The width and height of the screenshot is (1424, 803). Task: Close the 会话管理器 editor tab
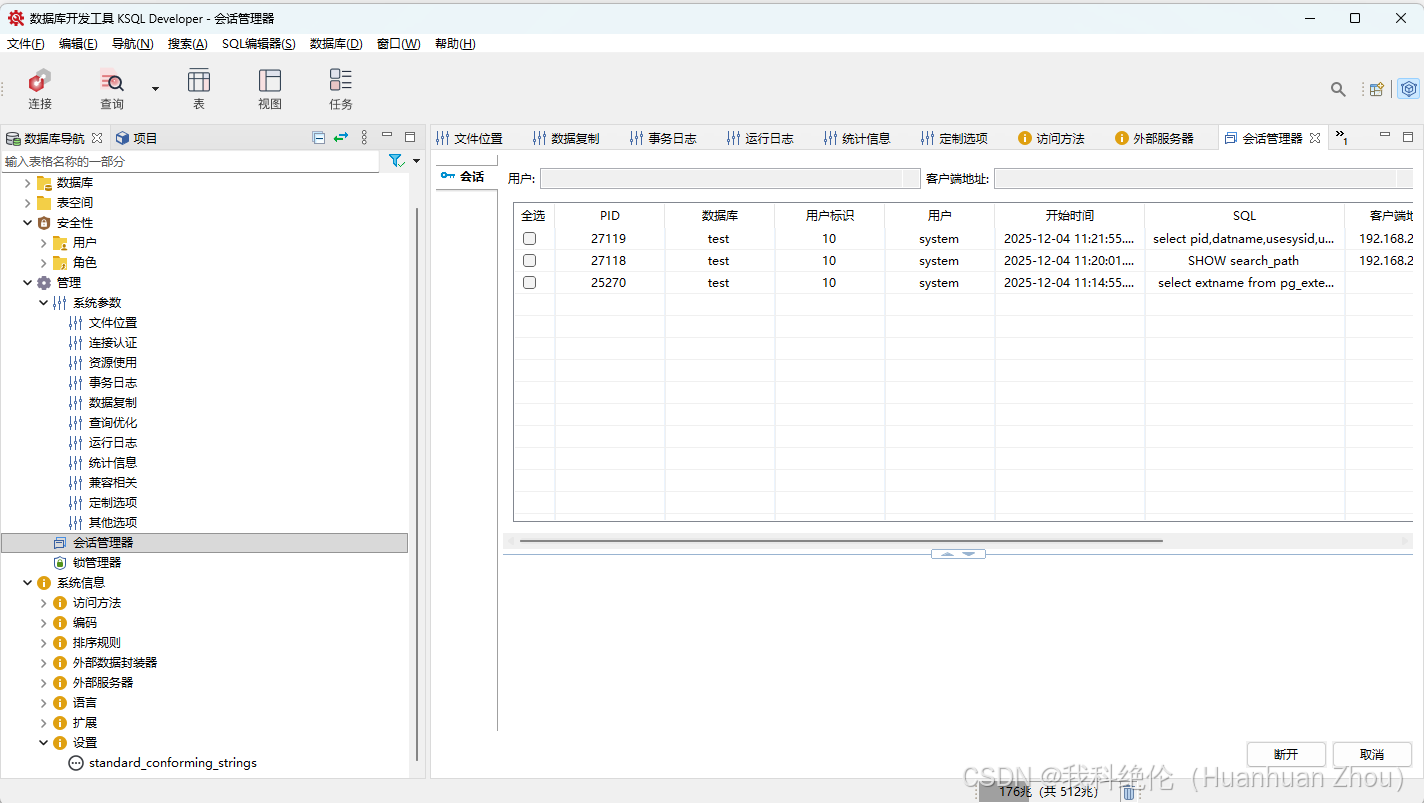click(1315, 138)
